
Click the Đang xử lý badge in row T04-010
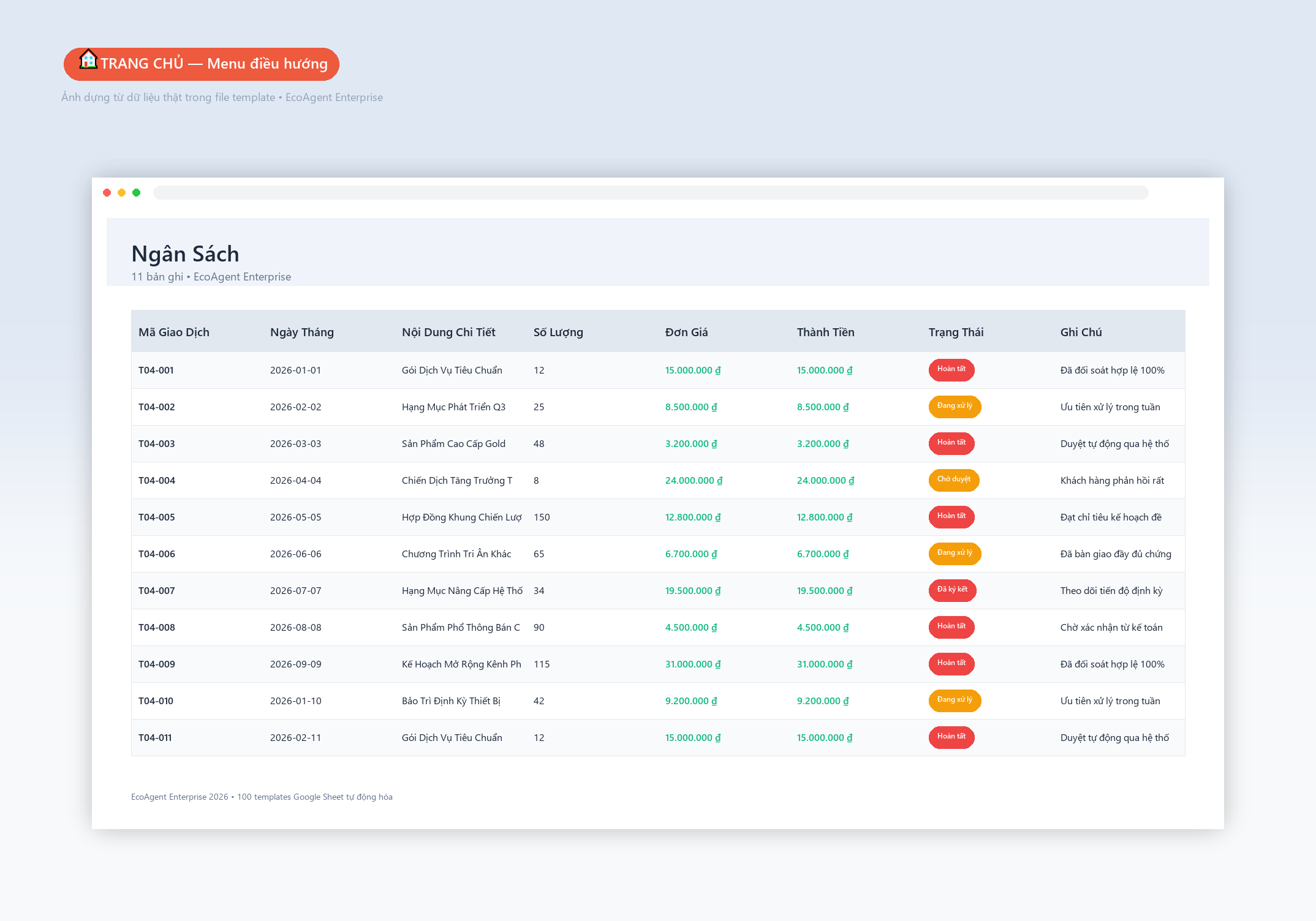point(955,700)
